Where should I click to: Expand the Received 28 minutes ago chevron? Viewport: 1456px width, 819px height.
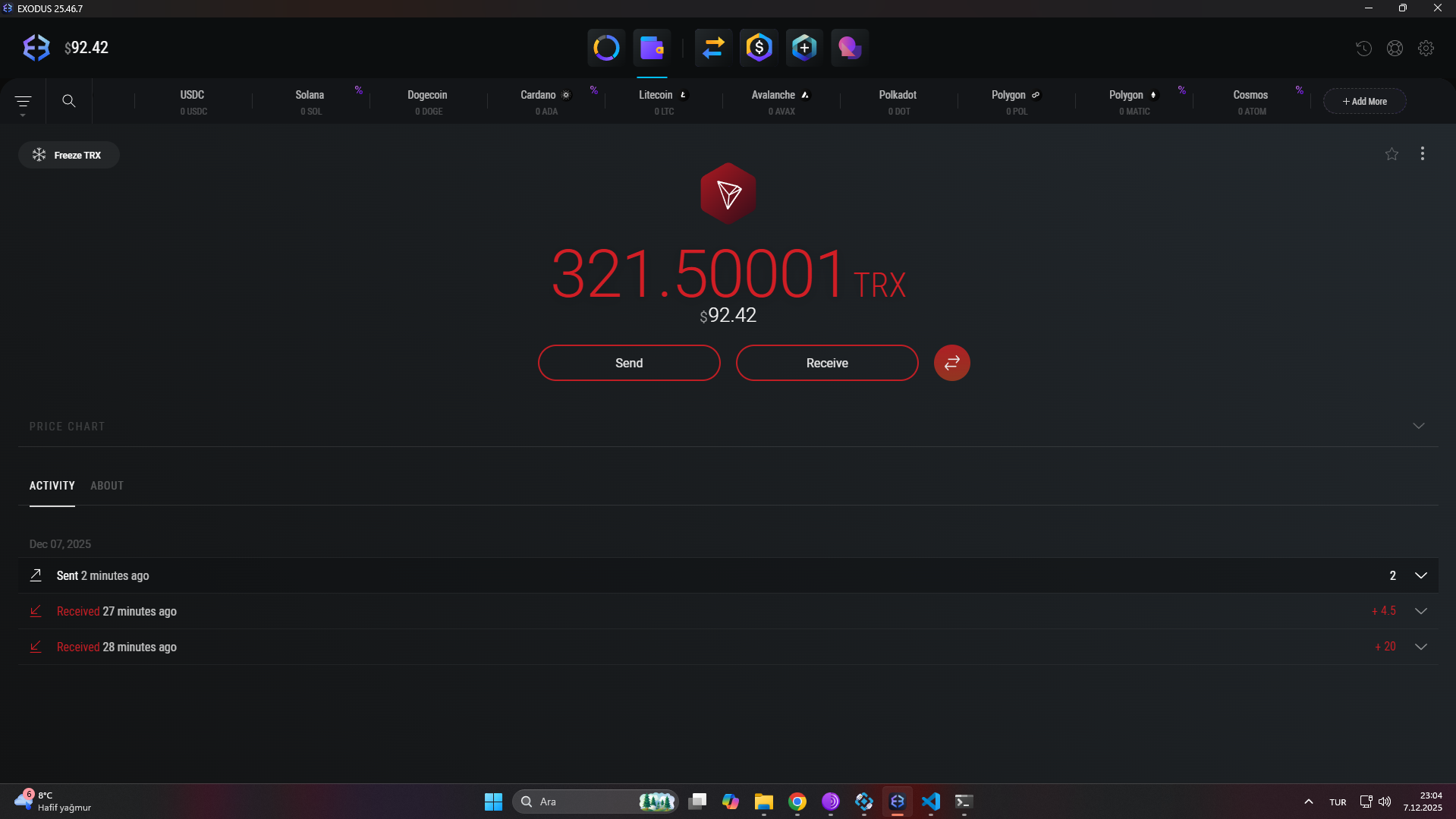1421,647
